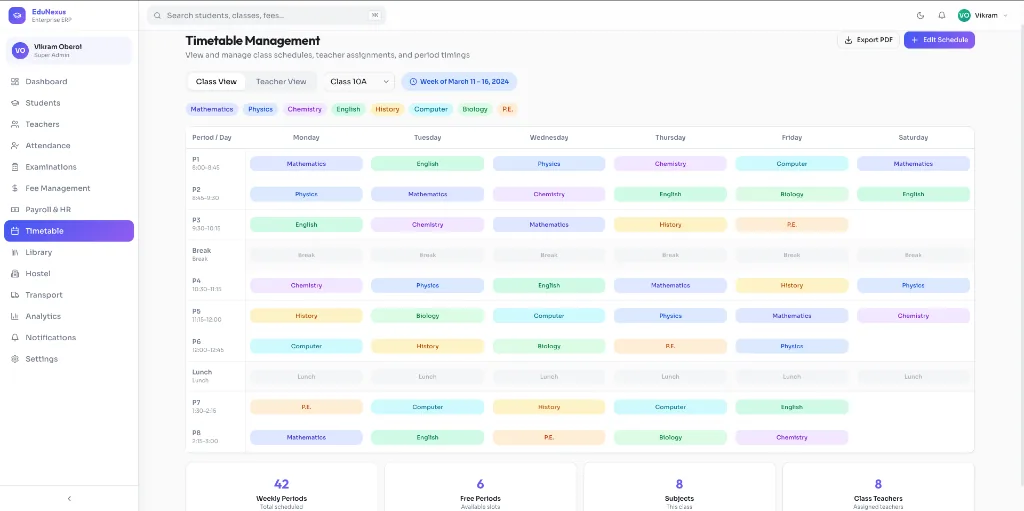Open notifications bell in top bar

point(942,15)
